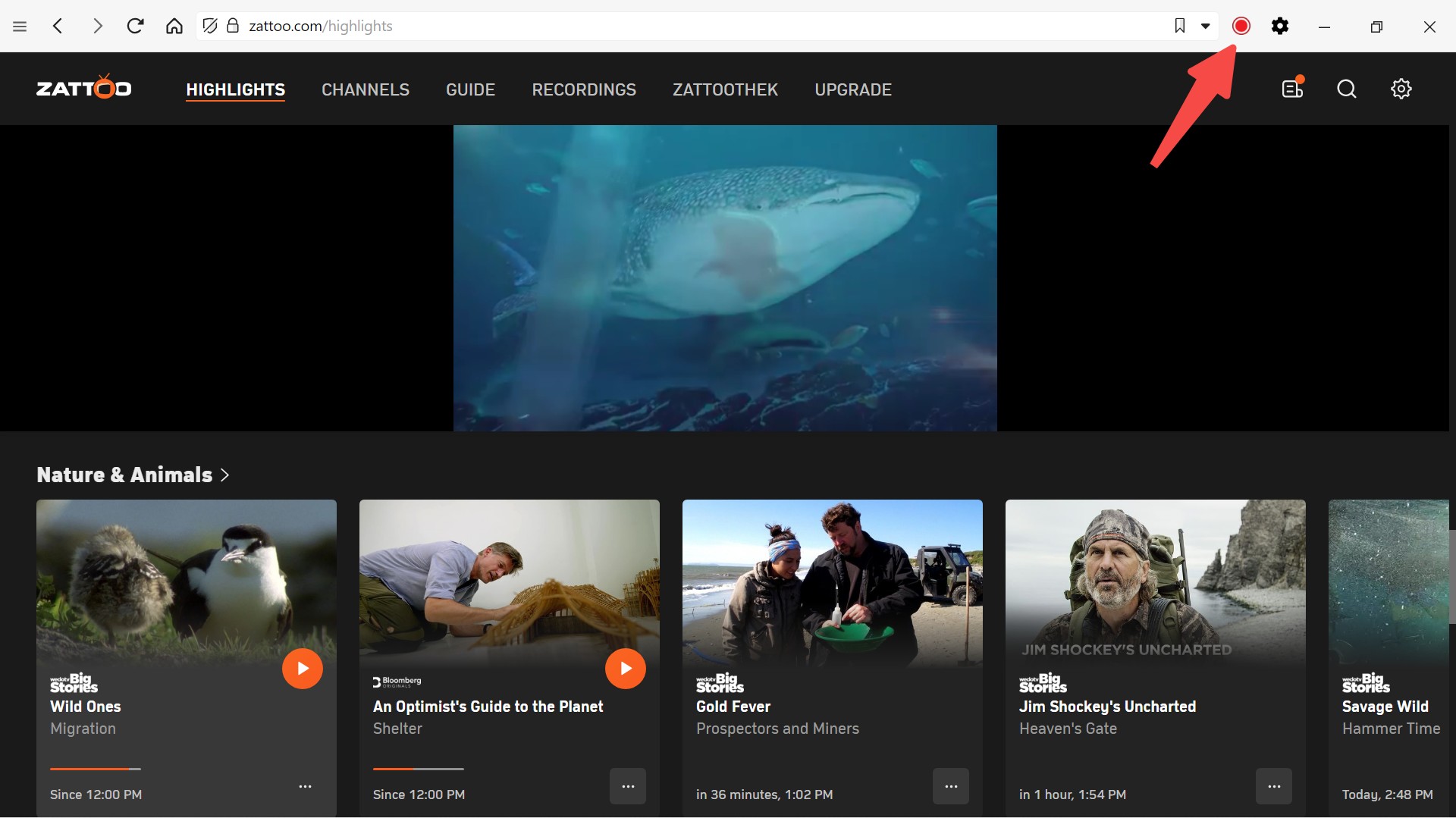Open Jim Shockey's Uncharted thumbnail

pyautogui.click(x=1156, y=582)
